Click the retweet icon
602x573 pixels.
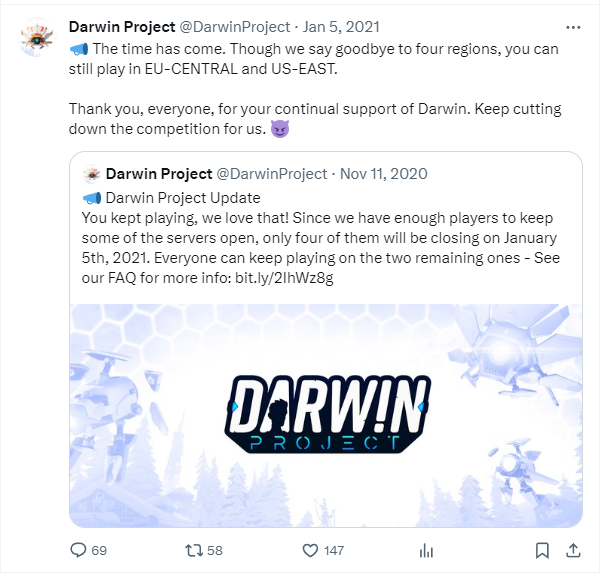coord(194,550)
